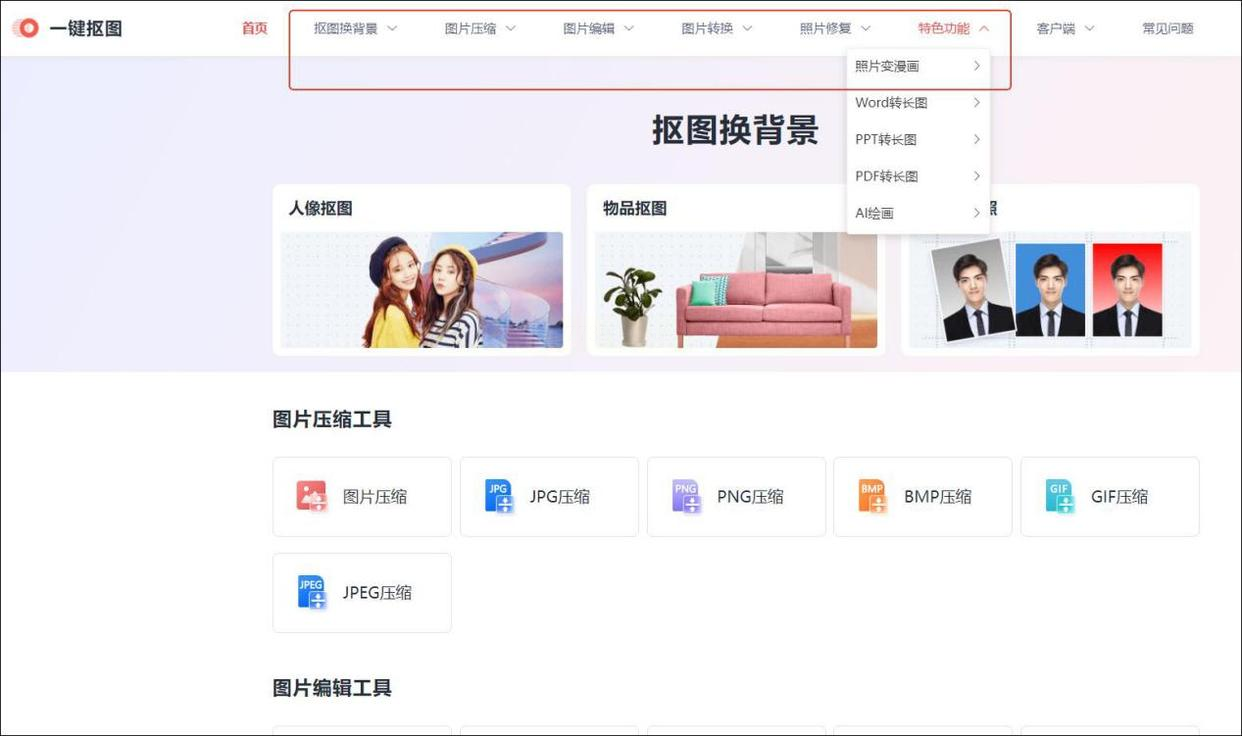Click the 一键抠图 brand name
Screen dimensions: 1242x736
point(86,28)
